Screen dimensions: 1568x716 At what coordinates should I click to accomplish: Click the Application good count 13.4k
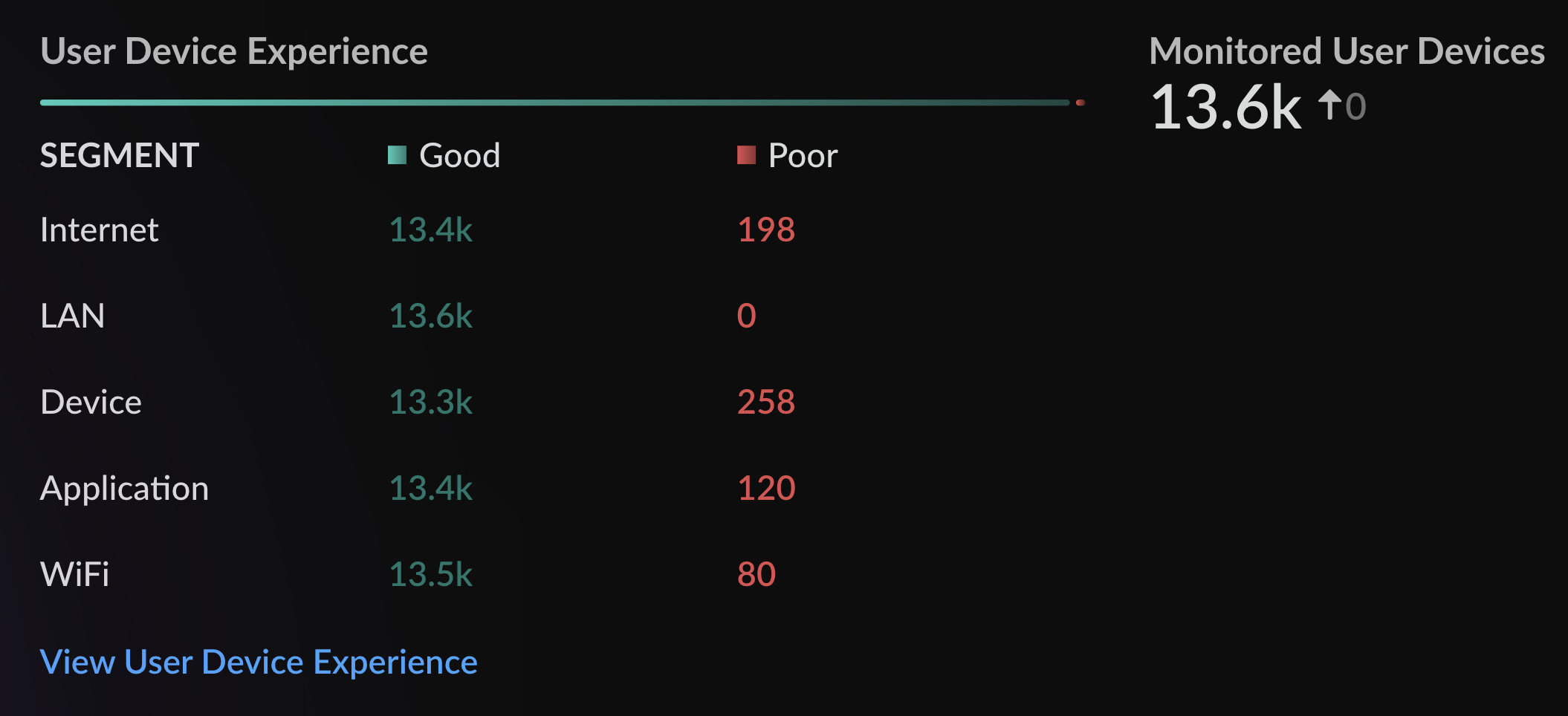431,488
